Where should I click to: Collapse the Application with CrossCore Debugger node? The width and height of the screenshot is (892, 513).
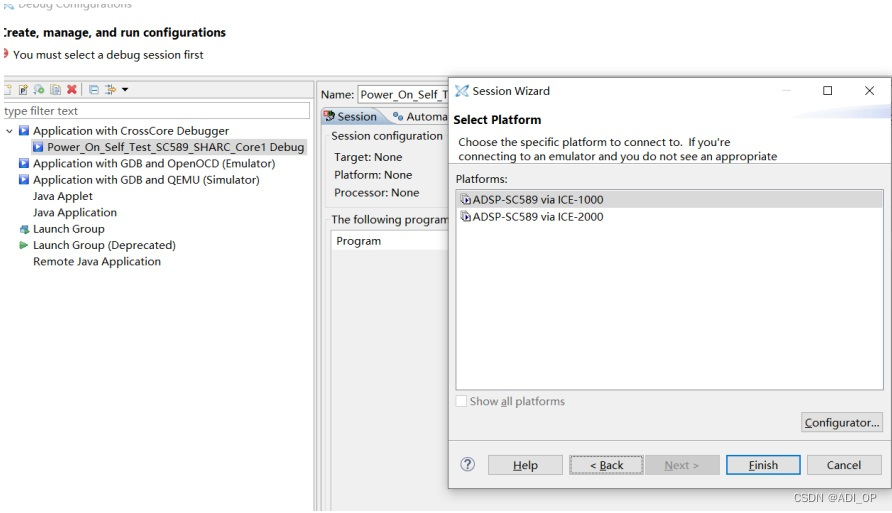9,131
